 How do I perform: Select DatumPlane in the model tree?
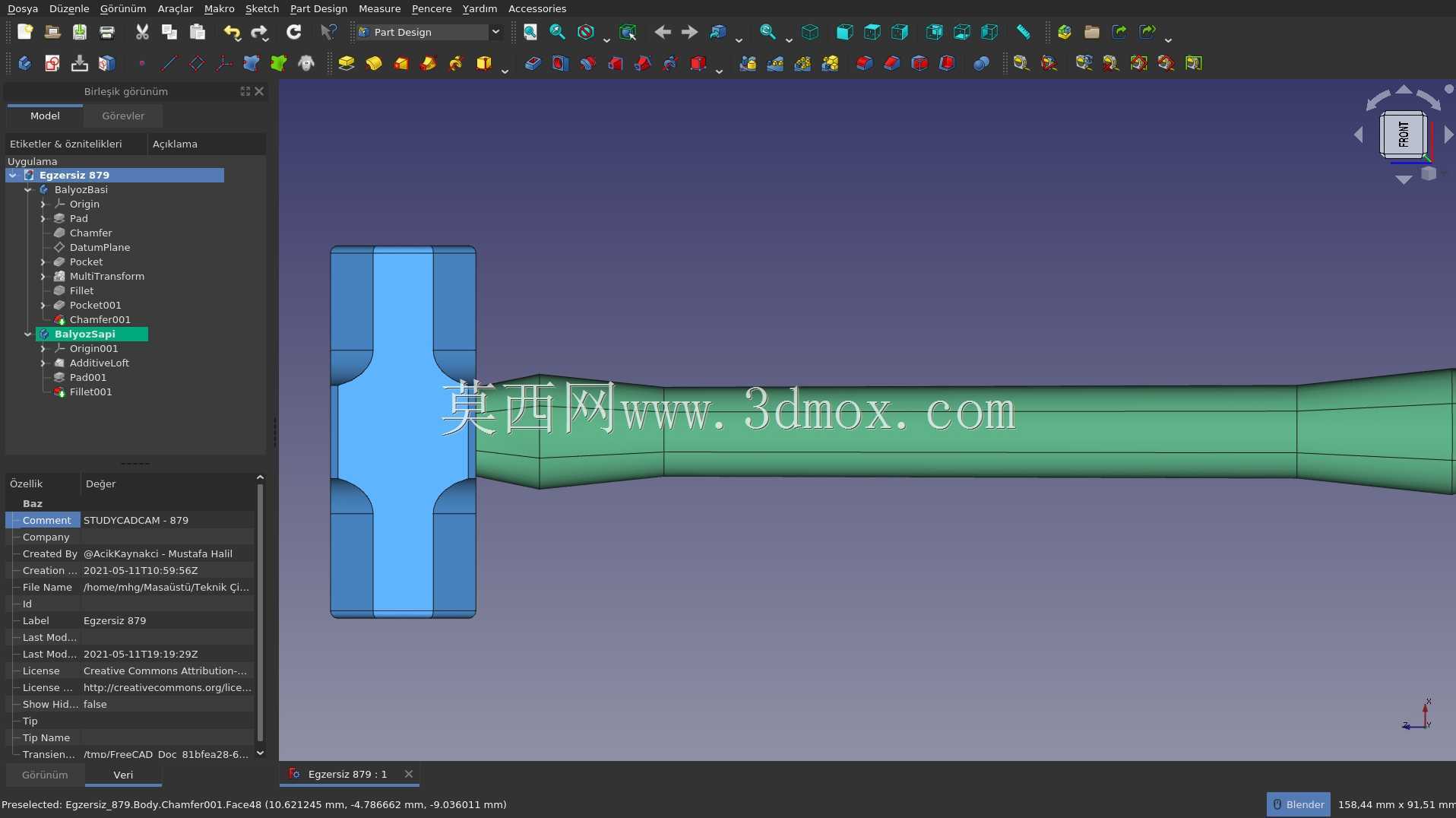coord(100,247)
